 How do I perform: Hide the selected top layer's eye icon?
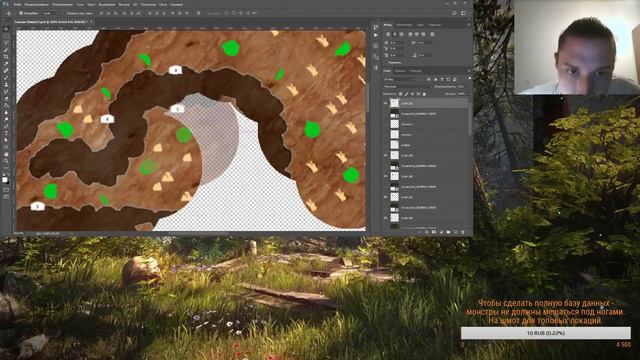[385, 103]
